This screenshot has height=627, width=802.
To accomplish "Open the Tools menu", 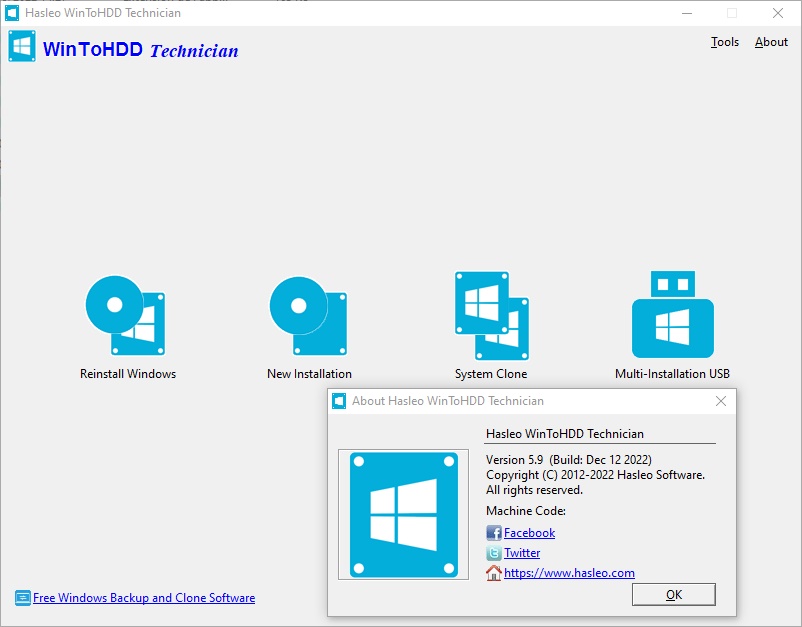I will pos(725,42).
